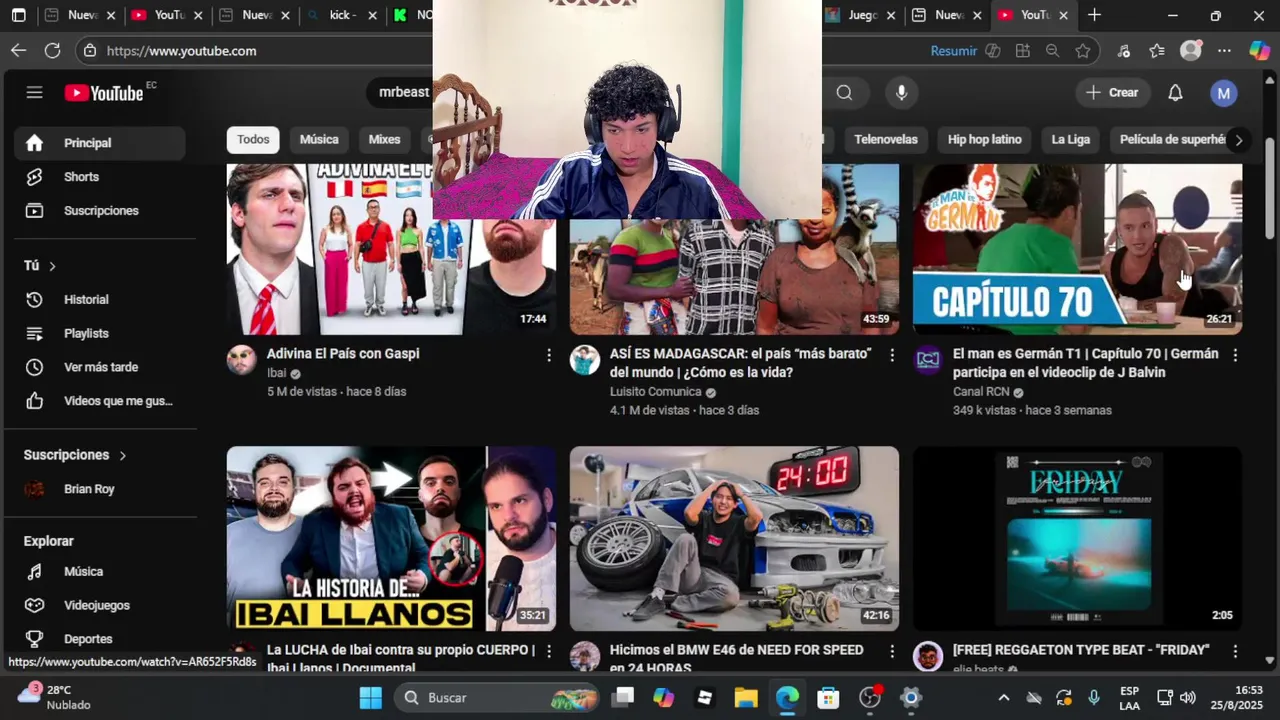Open Deportes in Explorar

click(x=100, y=639)
